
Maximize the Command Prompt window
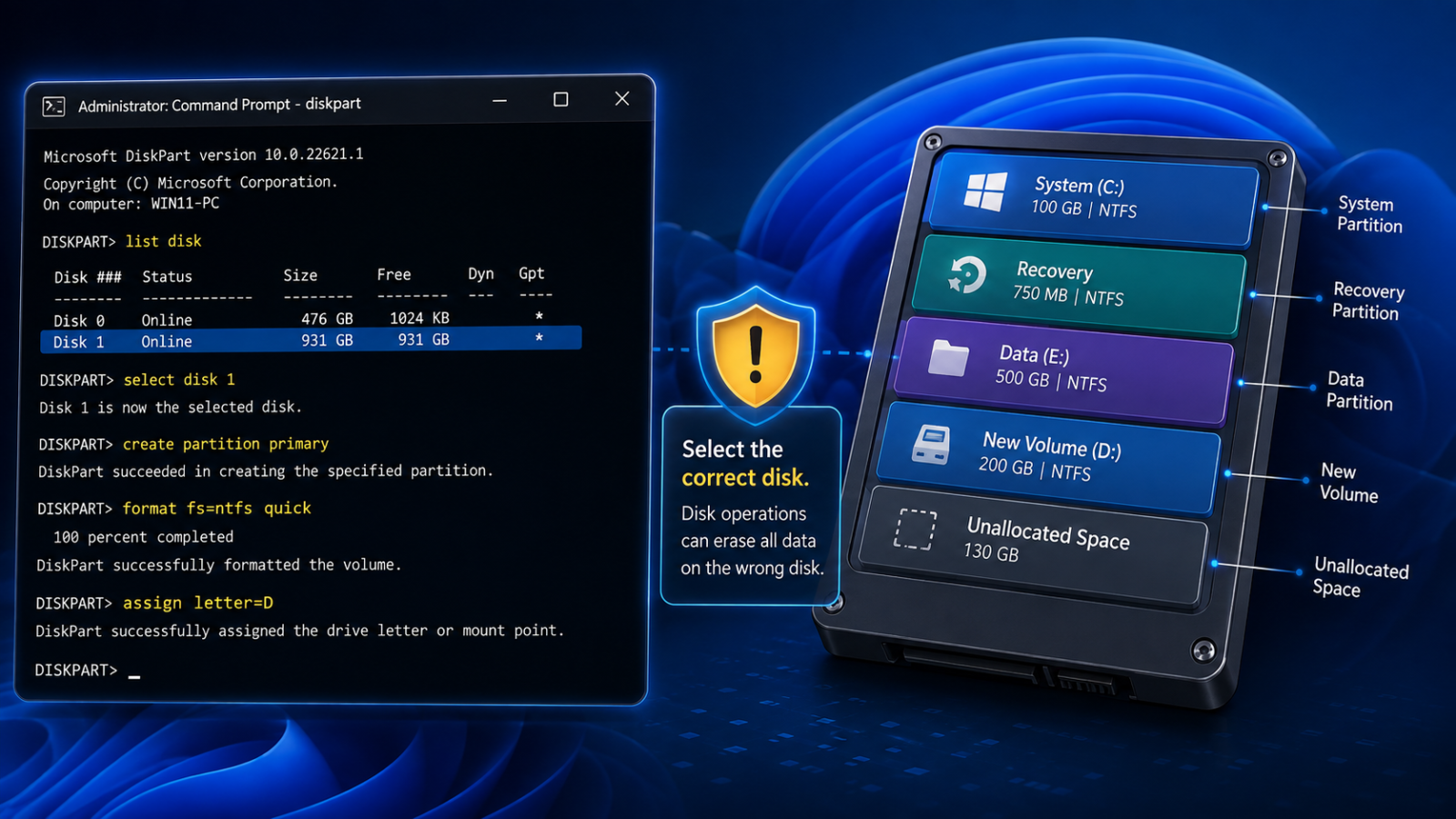561,99
